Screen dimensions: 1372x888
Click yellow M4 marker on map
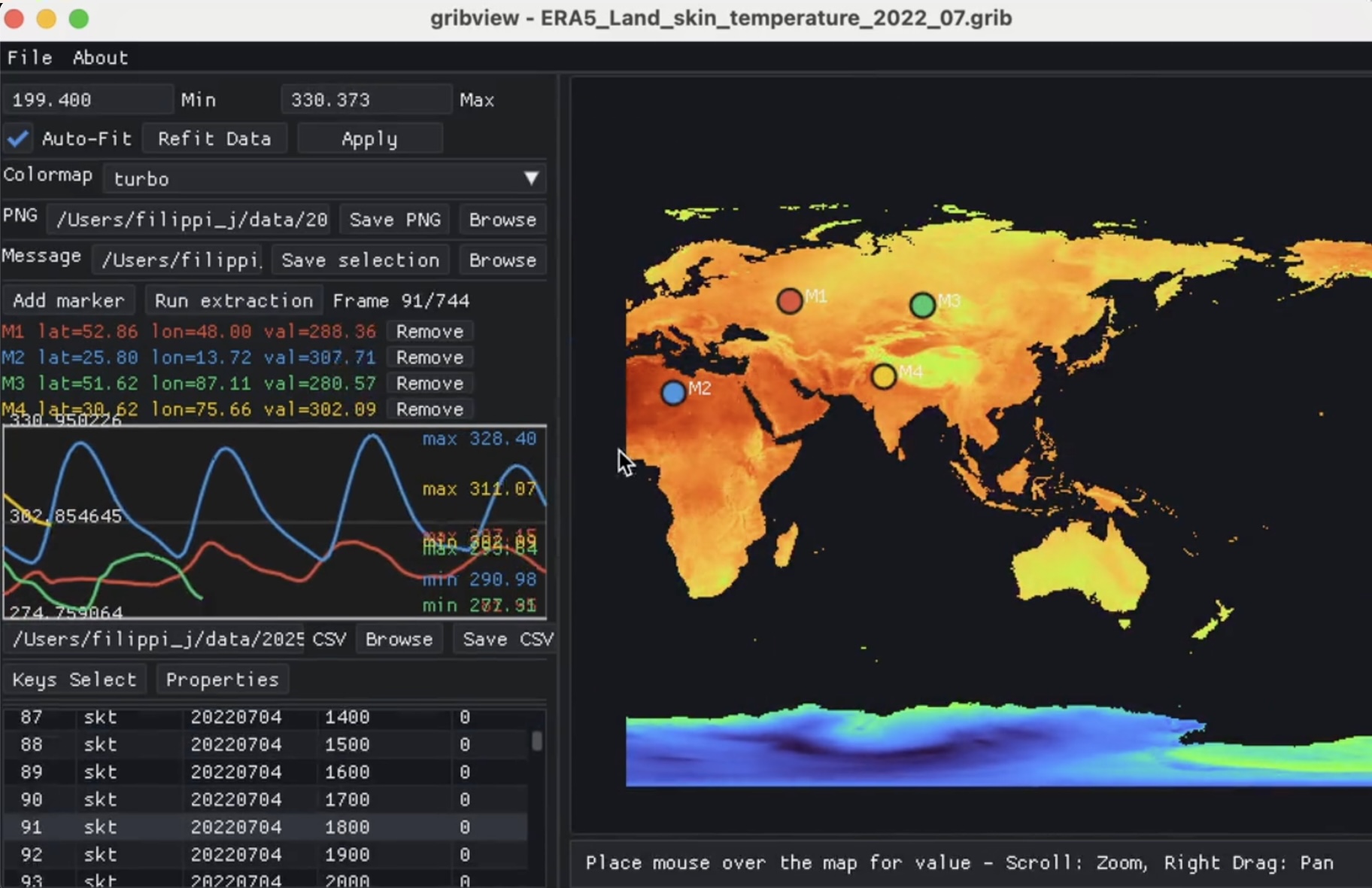pyautogui.click(x=884, y=376)
